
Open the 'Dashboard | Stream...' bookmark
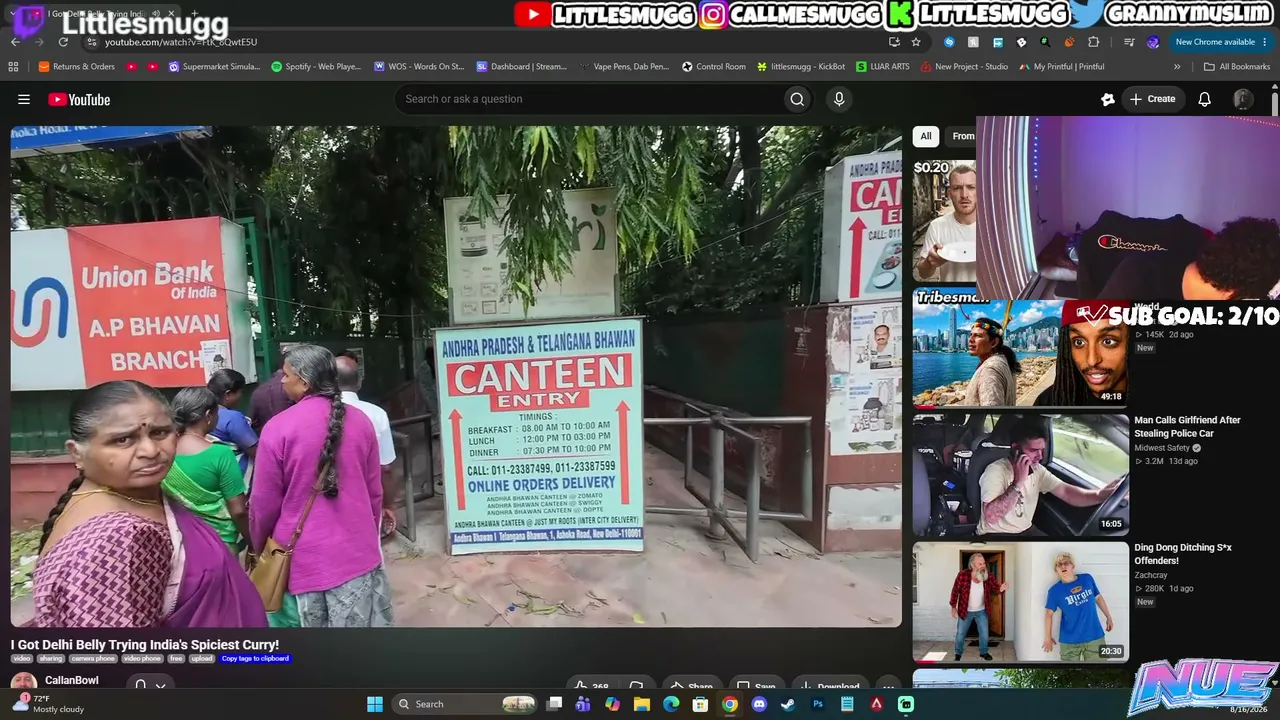point(522,67)
